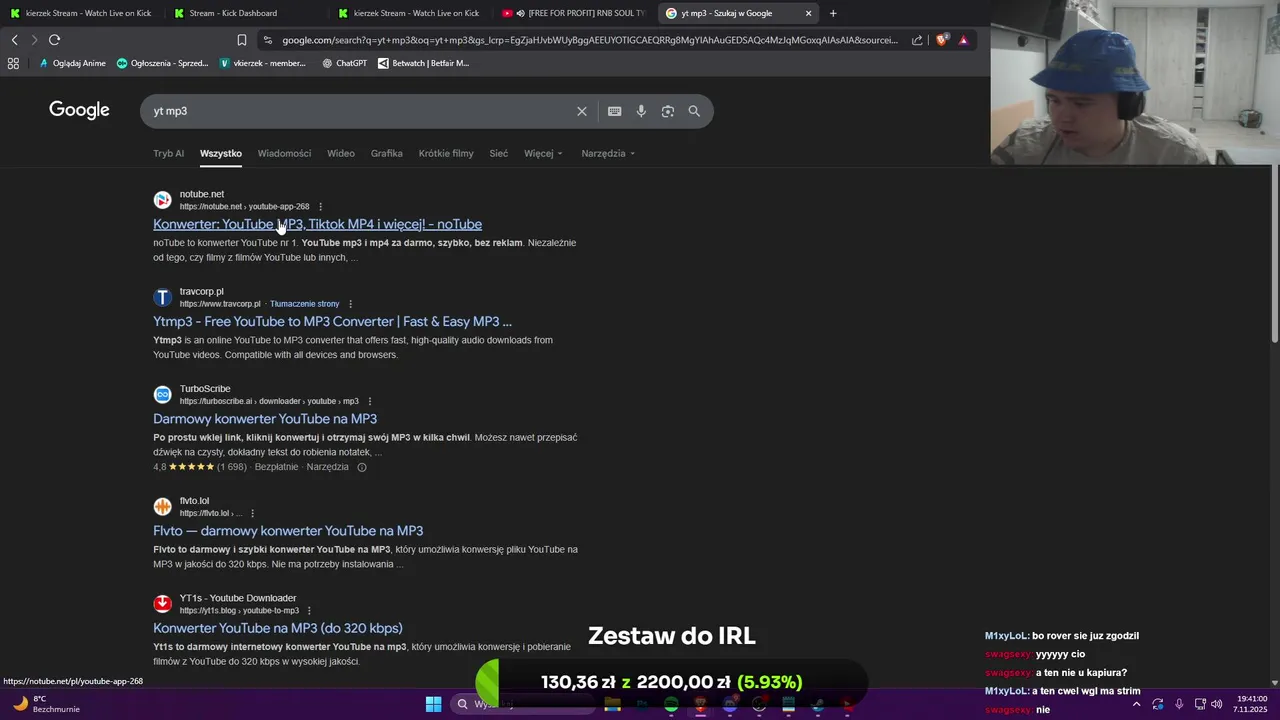Open the Brave Shields lion icon
This screenshot has width=1280, height=720.
coord(942,40)
